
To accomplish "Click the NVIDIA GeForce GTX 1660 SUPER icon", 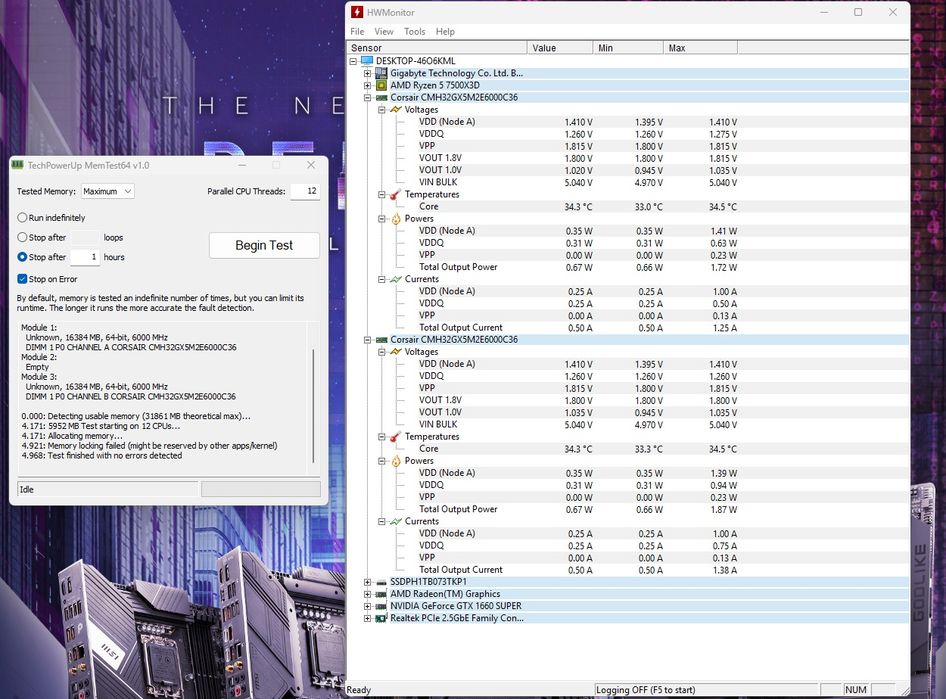I will pos(381,606).
